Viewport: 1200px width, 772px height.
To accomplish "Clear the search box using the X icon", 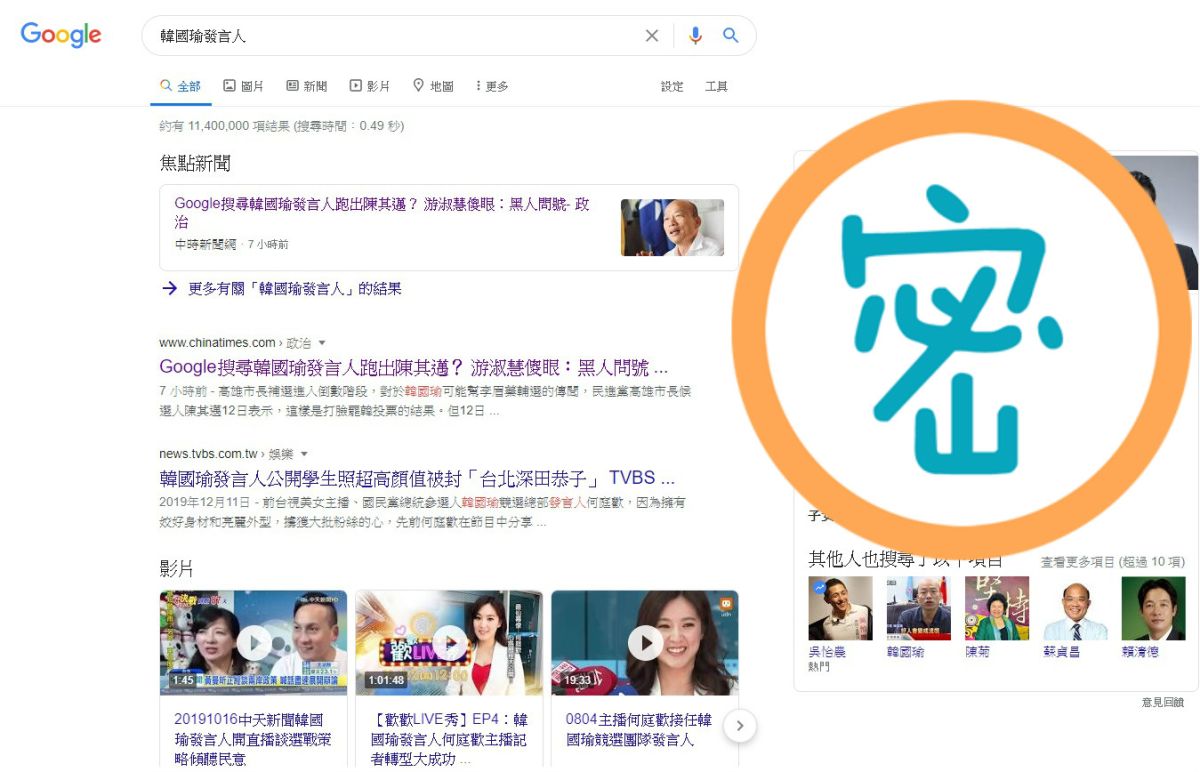I will point(651,35).
